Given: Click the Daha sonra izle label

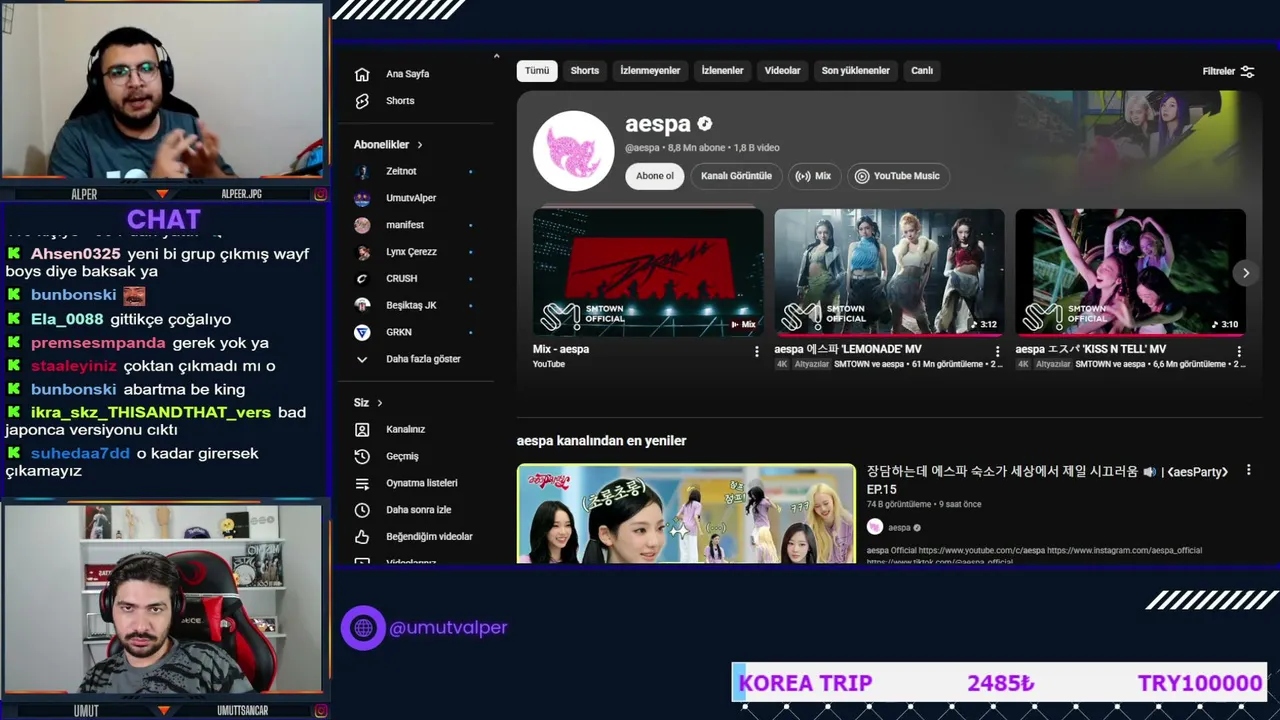Looking at the screenshot, I should 419,510.
